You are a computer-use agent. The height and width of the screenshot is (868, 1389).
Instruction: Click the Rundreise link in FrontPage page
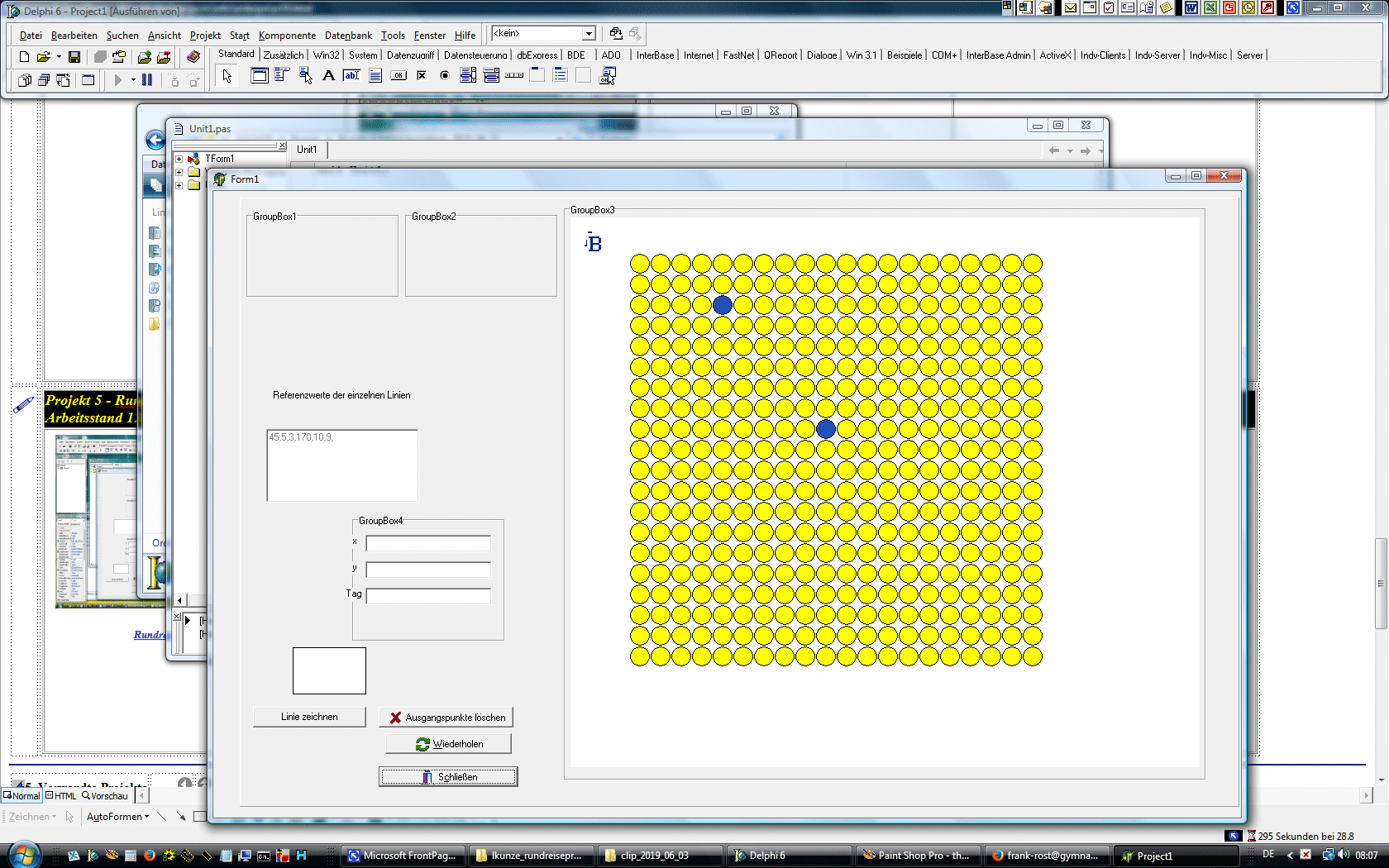tap(150, 635)
